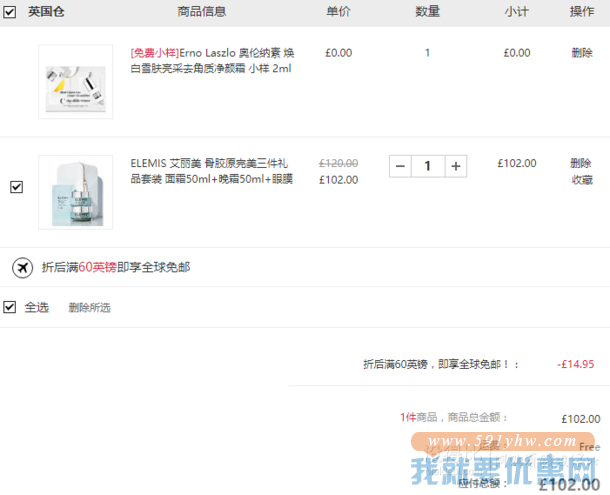
Task: Click the 单价 column header
Action: tap(338, 12)
